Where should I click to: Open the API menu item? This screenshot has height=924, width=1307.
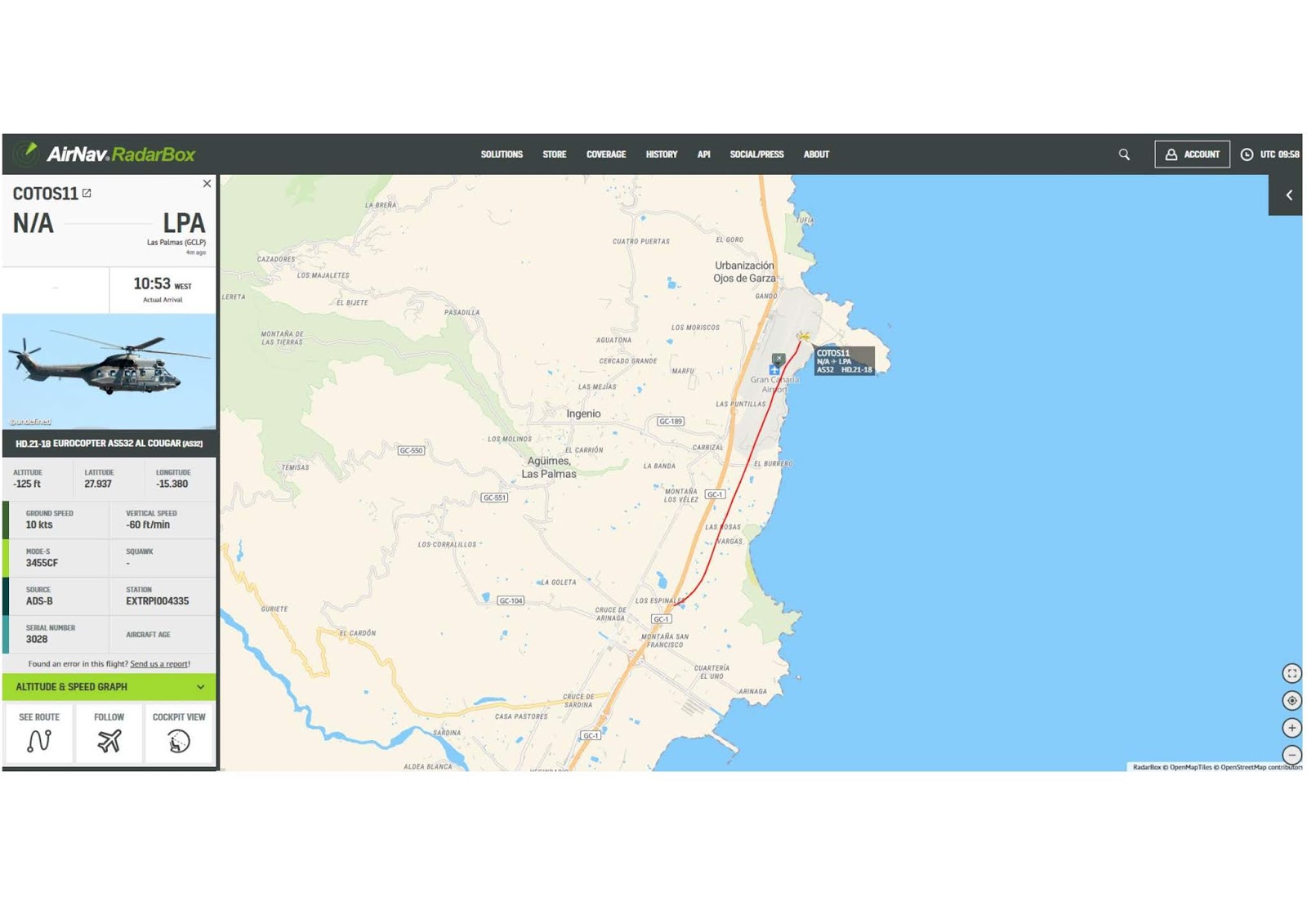[703, 154]
